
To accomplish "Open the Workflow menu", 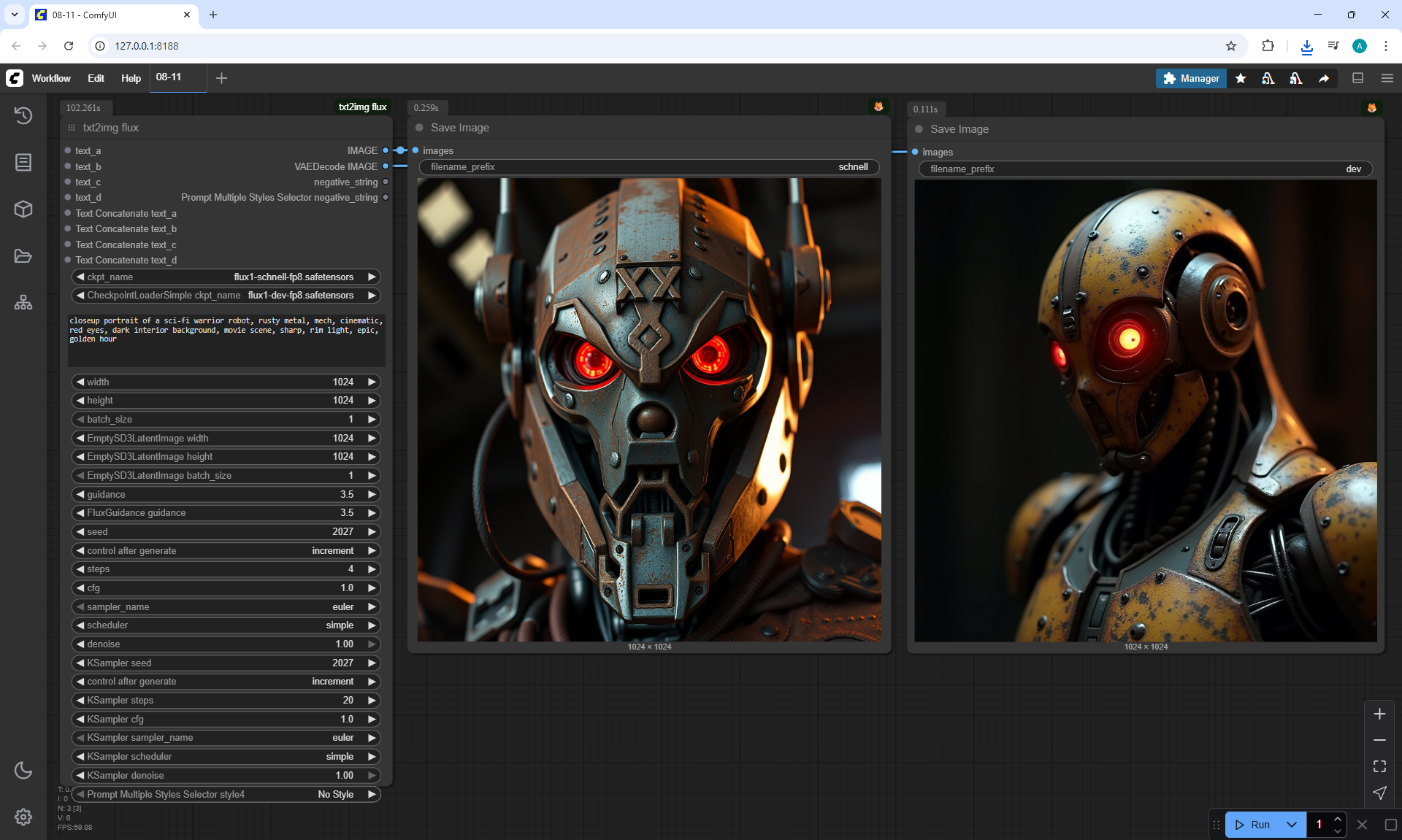I will (51, 78).
